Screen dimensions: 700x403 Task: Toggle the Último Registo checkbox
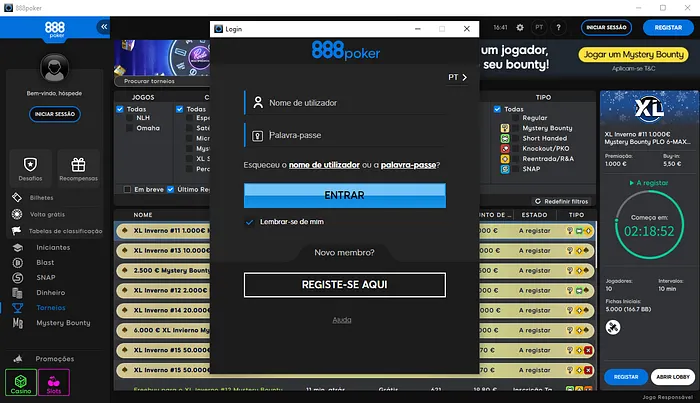click(x=171, y=189)
